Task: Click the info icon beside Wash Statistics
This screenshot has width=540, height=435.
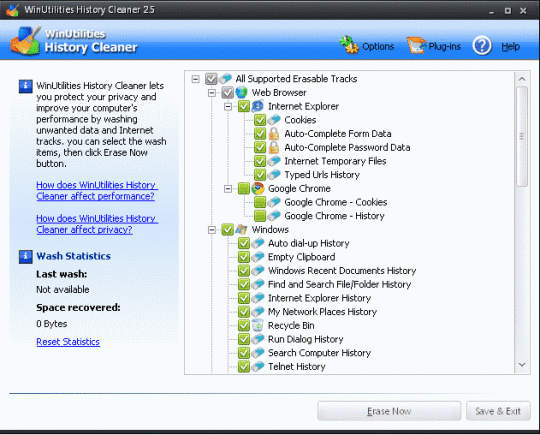Action: point(25,257)
